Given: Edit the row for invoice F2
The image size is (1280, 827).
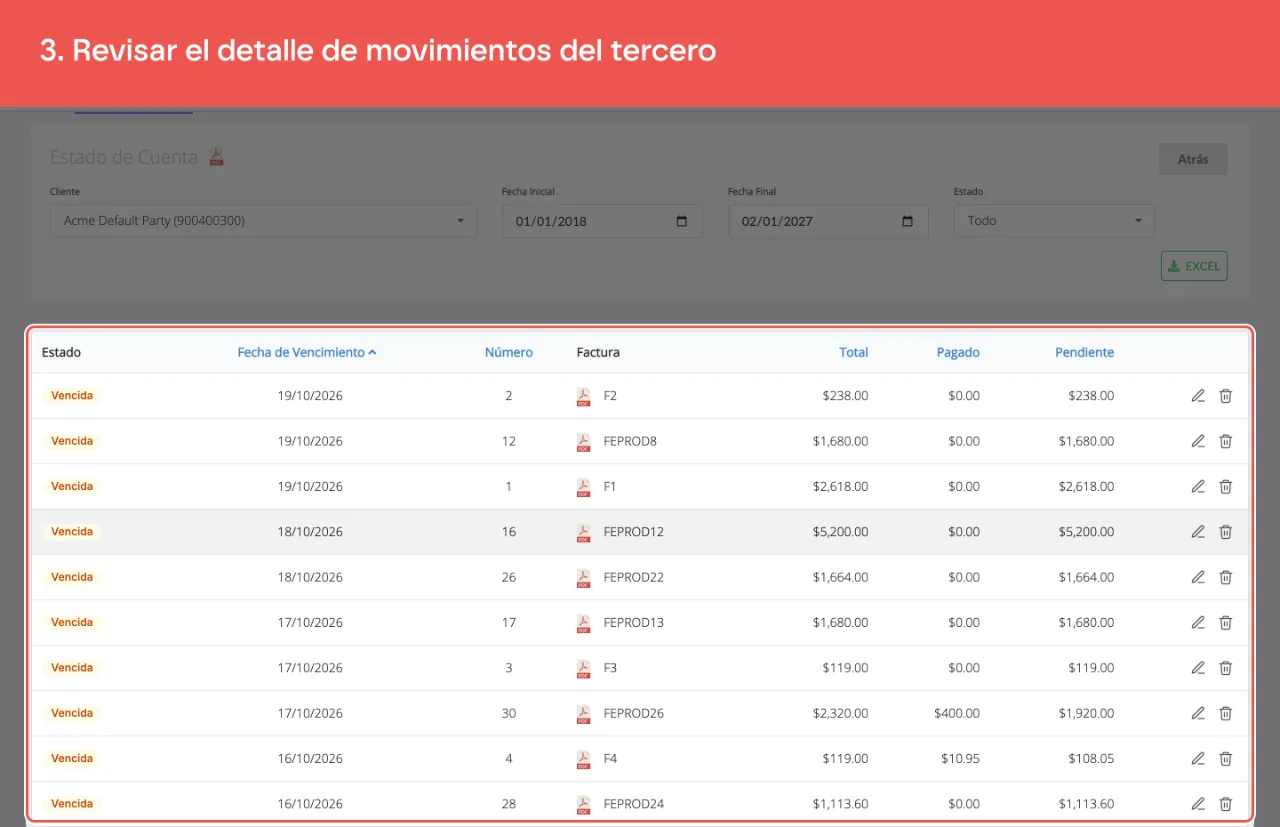Looking at the screenshot, I should tap(1198, 396).
